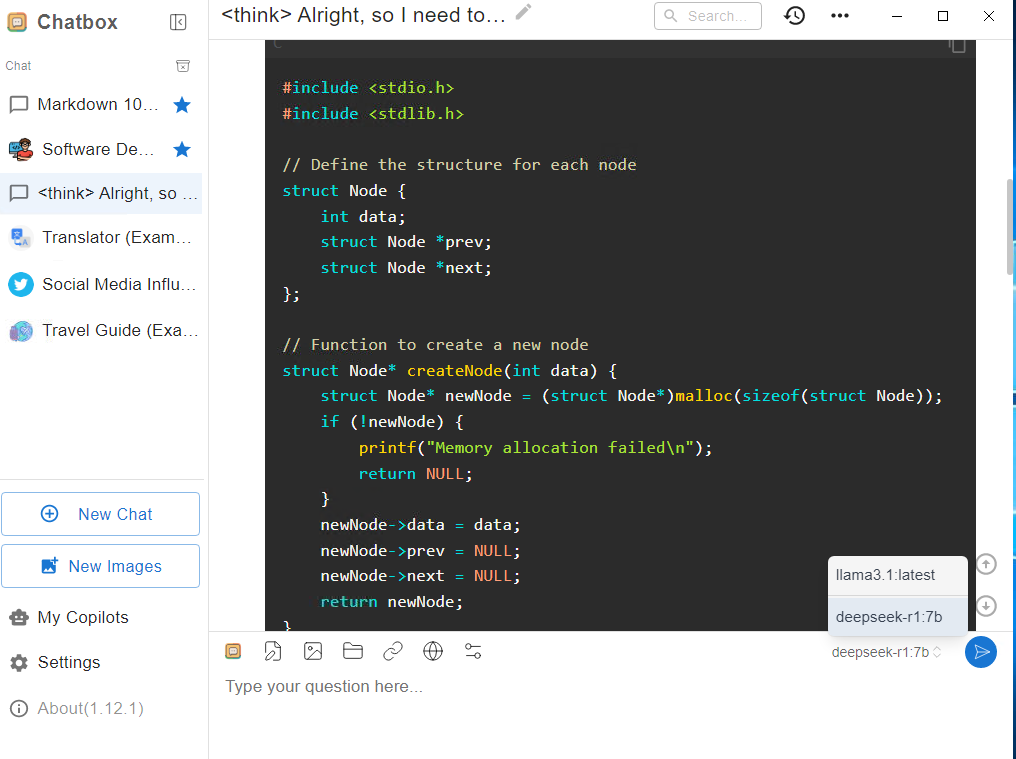1016x759 pixels.
Task: Click the archive icon beside the Chat heading
Action: point(183,66)
